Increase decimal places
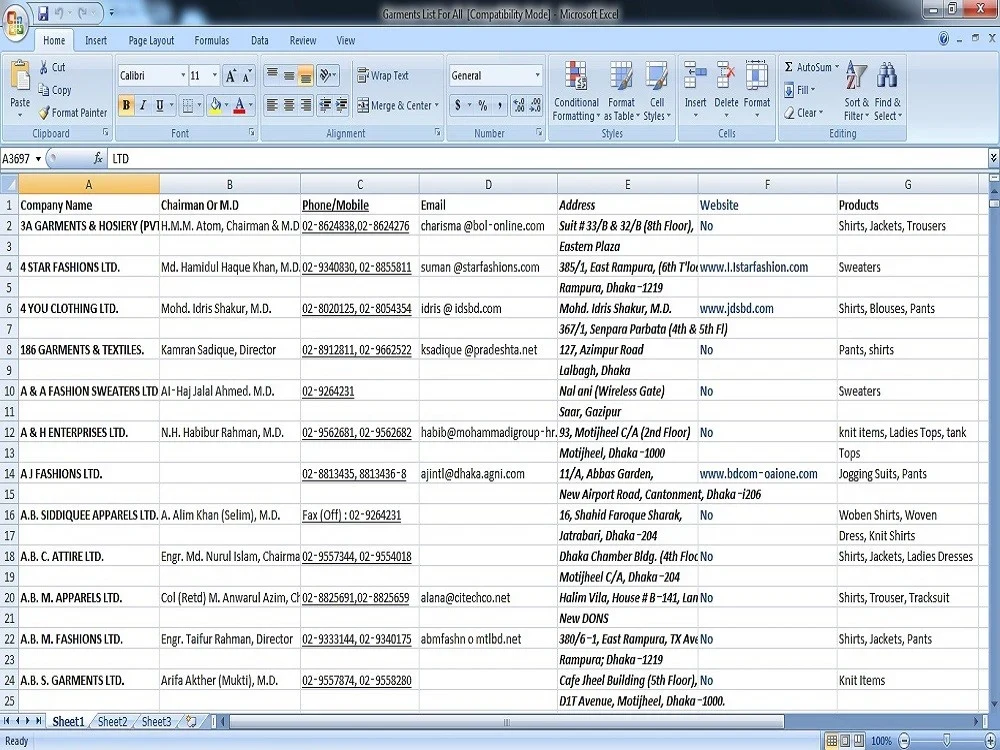1000x750 pixels. coord(518,105)
